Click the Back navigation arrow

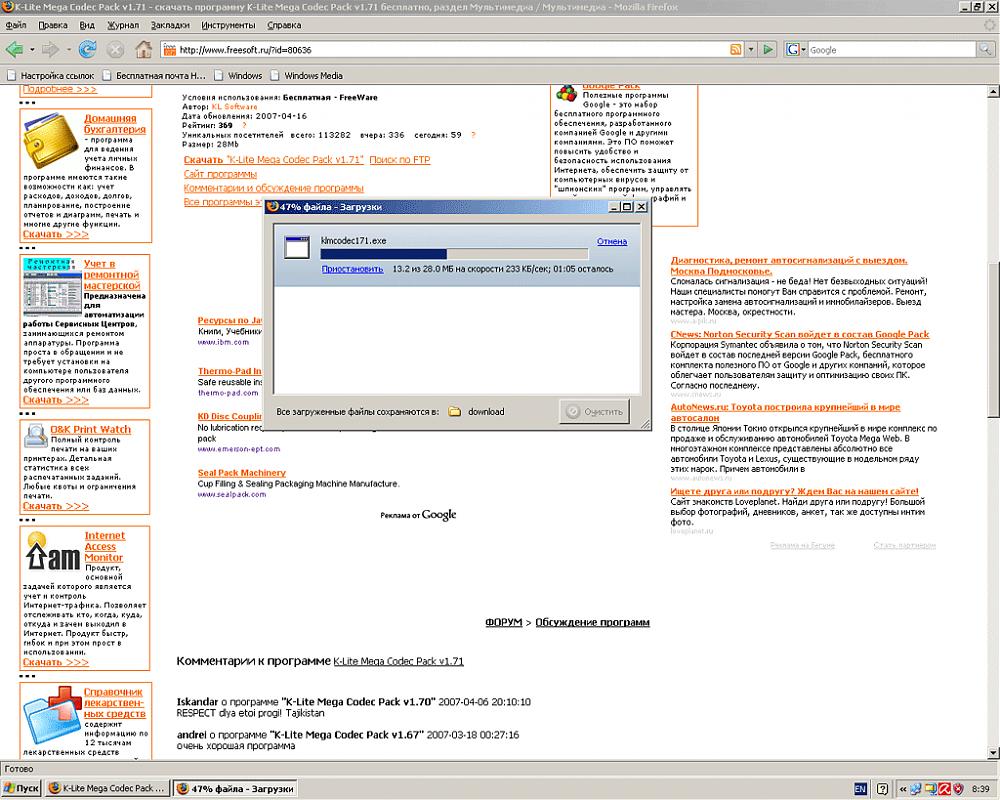click(x=14, y=49)
